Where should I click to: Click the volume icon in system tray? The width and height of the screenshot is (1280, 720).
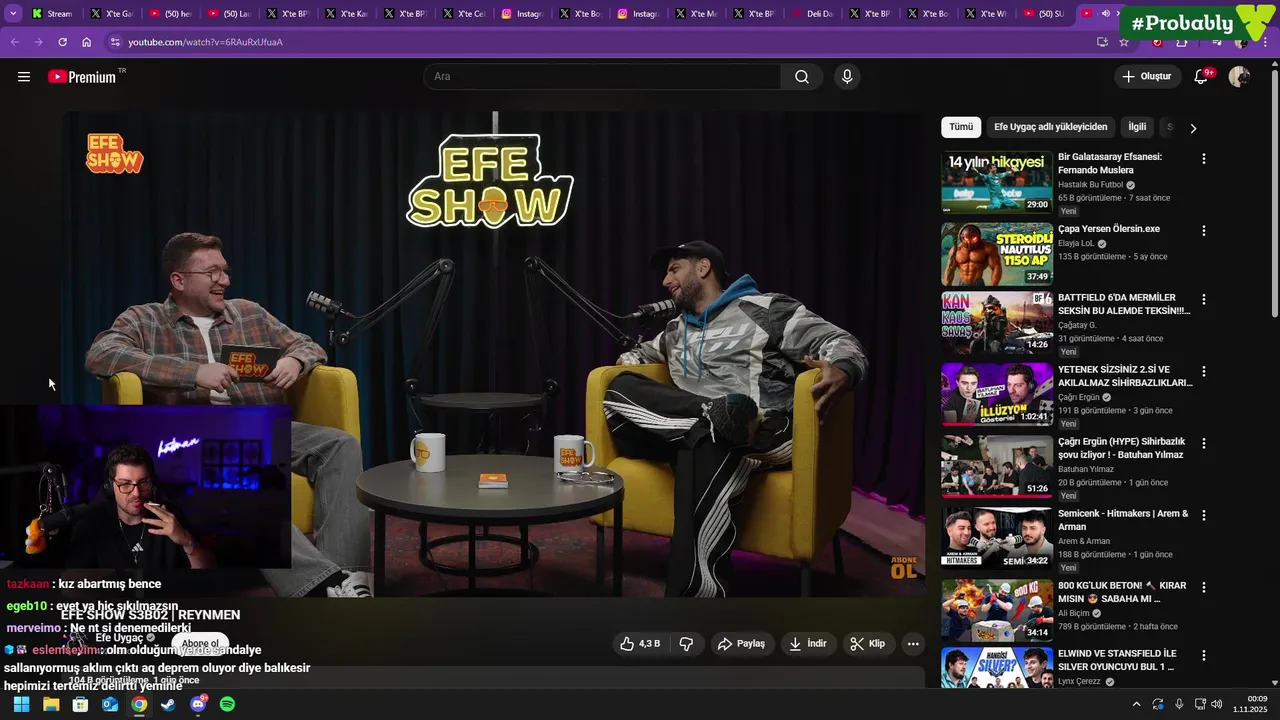(1216, 704)
